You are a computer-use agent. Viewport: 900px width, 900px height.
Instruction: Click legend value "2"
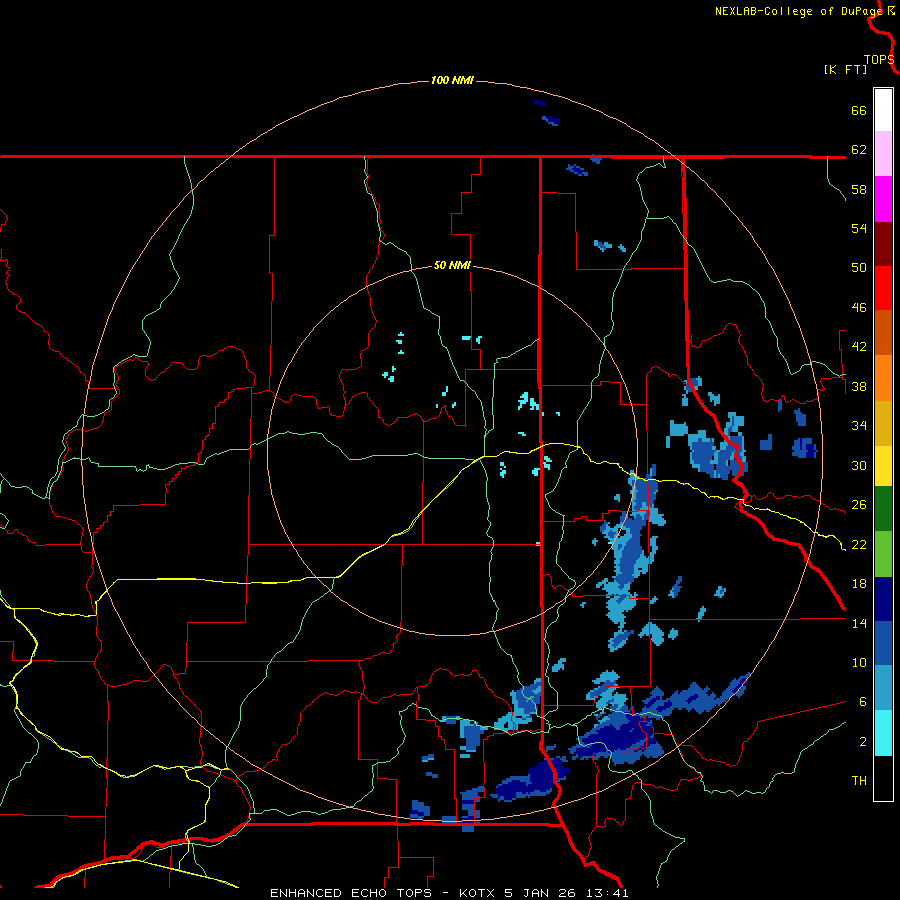pyautogui.click(x=862, y=742)
